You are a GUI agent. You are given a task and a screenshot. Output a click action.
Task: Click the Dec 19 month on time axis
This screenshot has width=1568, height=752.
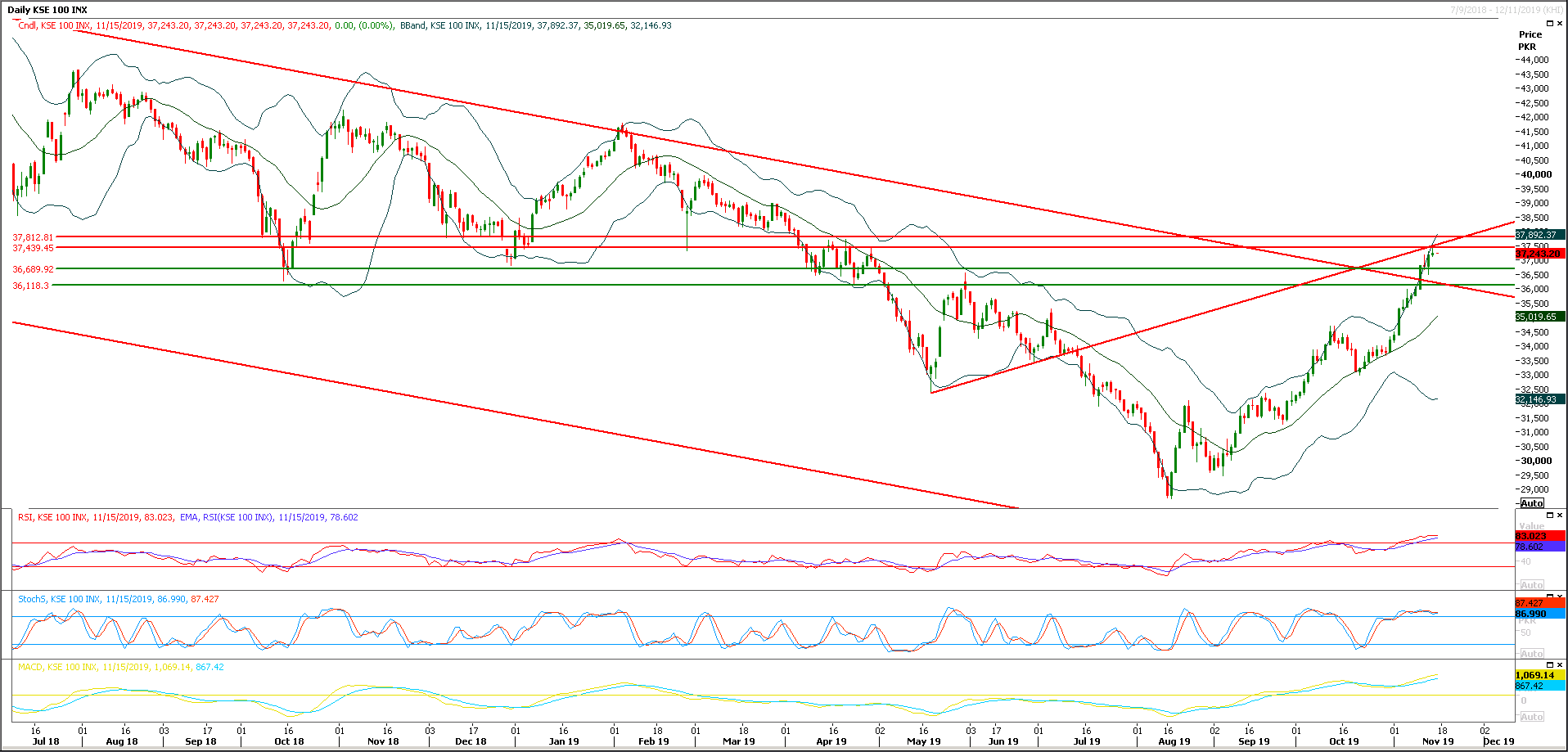[1498, 741]
